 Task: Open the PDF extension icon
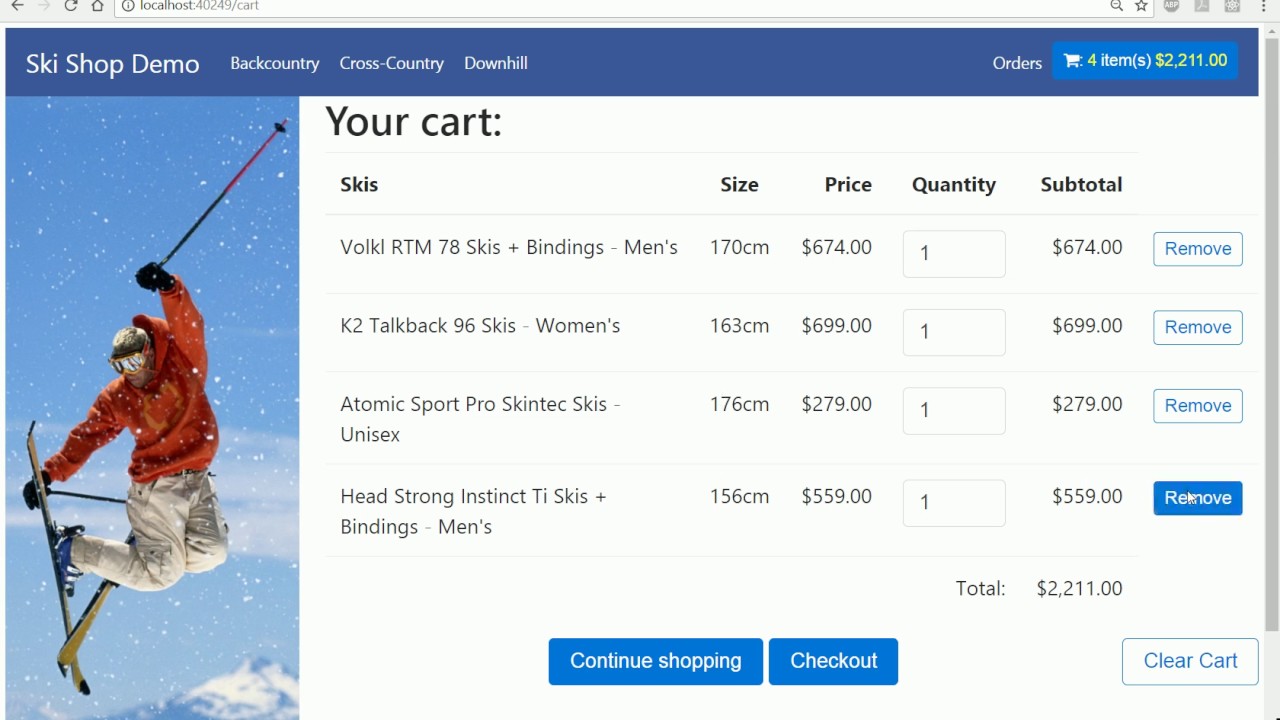point(1202,5)
